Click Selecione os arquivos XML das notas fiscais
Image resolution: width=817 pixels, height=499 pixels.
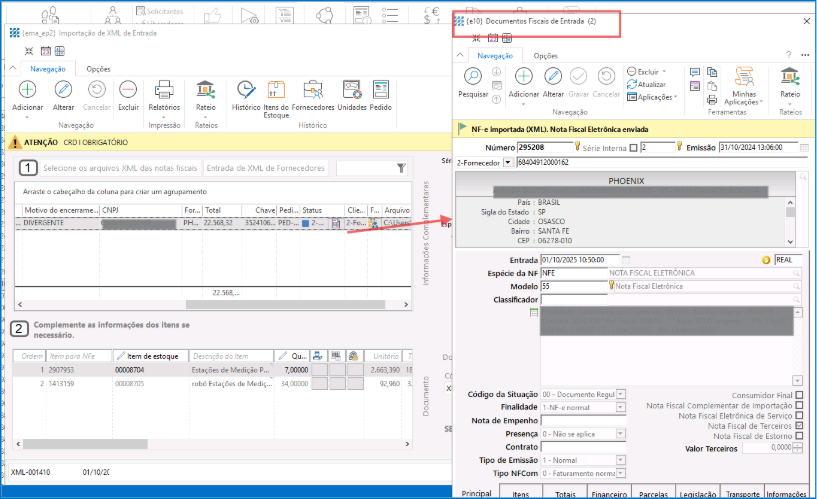point(120,168)
